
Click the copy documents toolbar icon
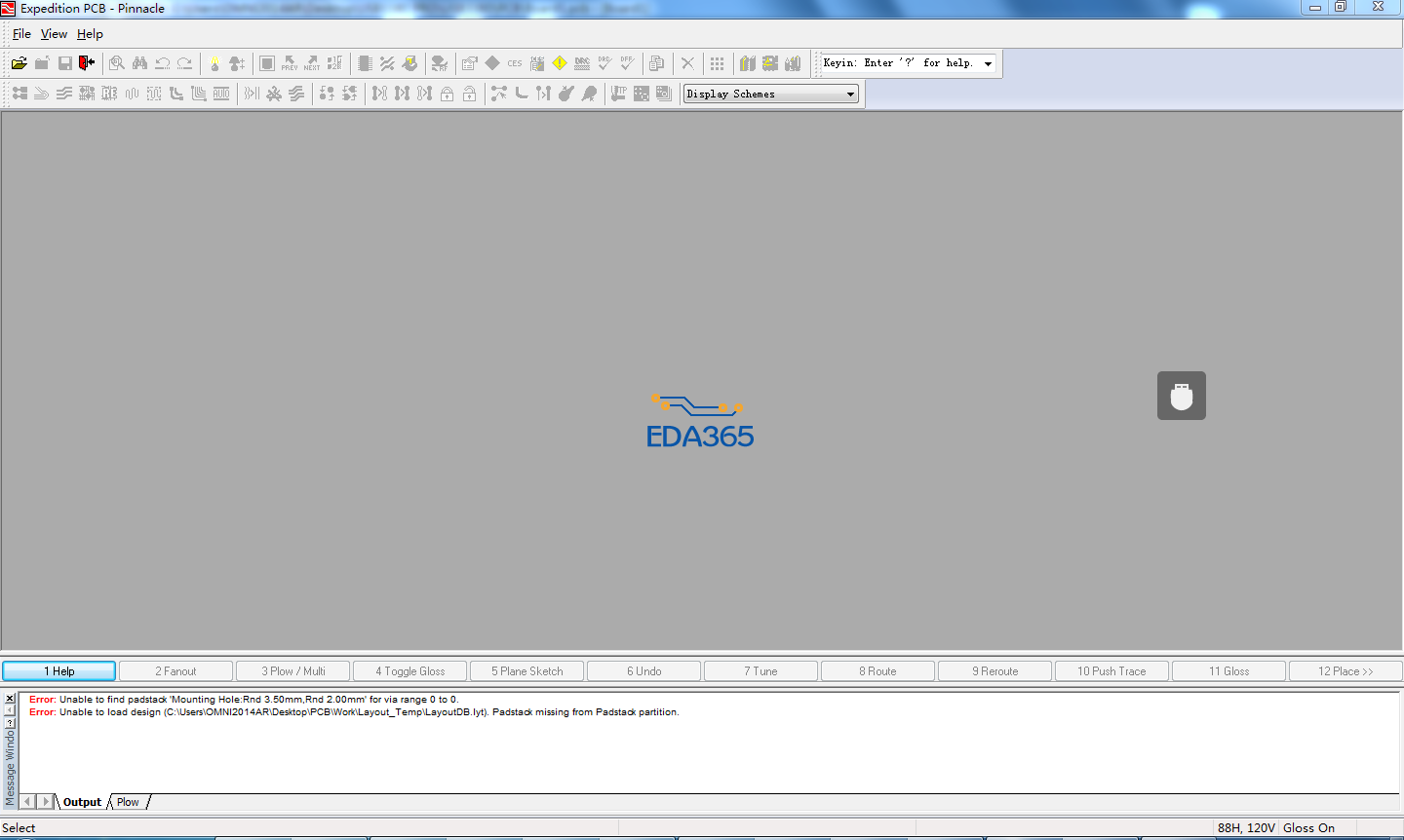tap(657, 63)
